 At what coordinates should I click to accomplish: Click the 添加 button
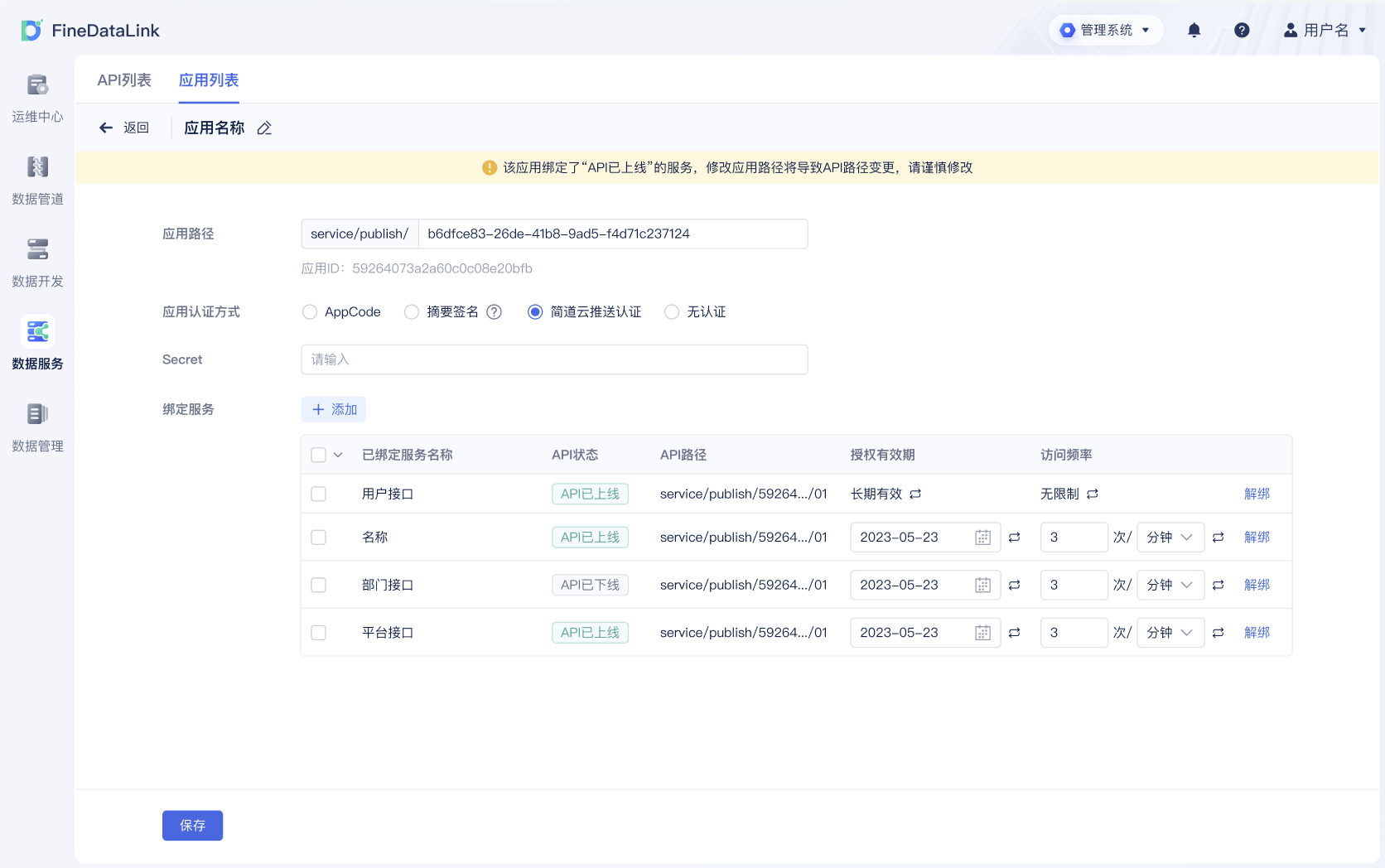[x=334, y=410]
